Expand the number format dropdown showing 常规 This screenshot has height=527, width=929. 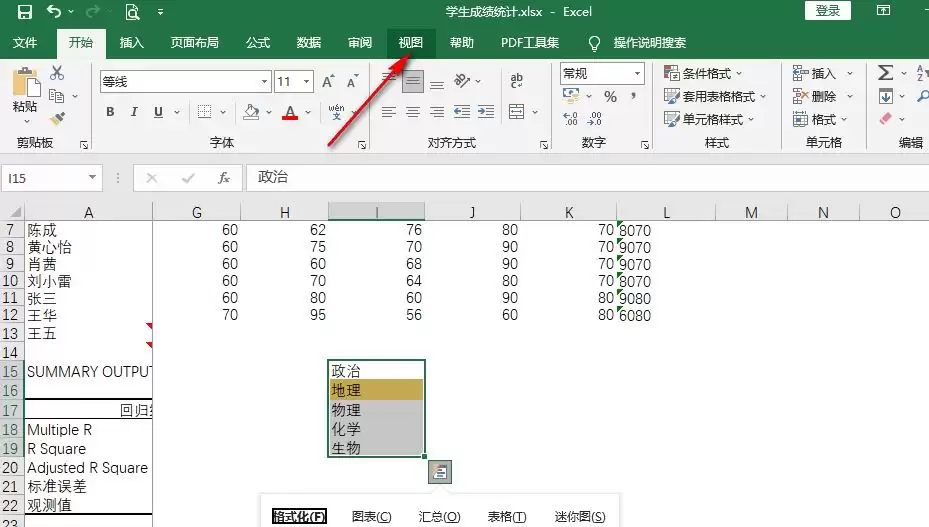638,74
